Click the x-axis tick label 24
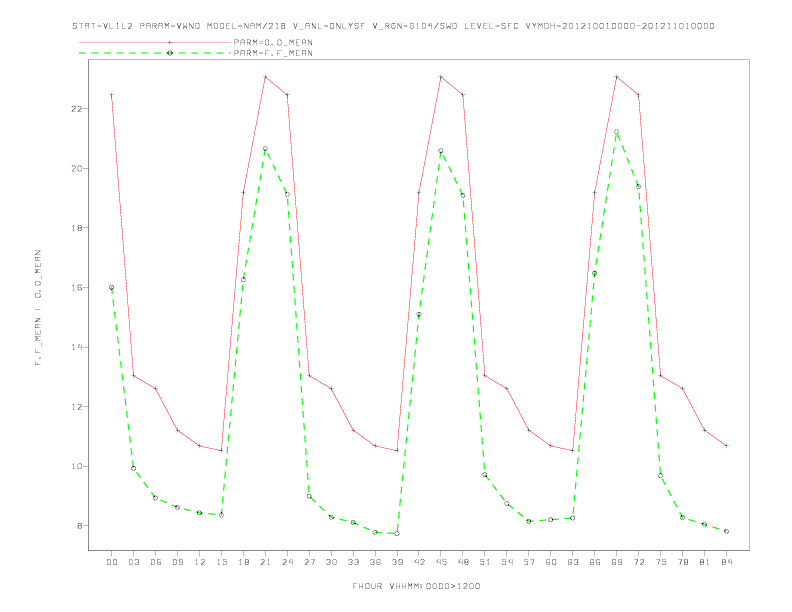The height and width of the screenshot is (612, 792). 287,562
